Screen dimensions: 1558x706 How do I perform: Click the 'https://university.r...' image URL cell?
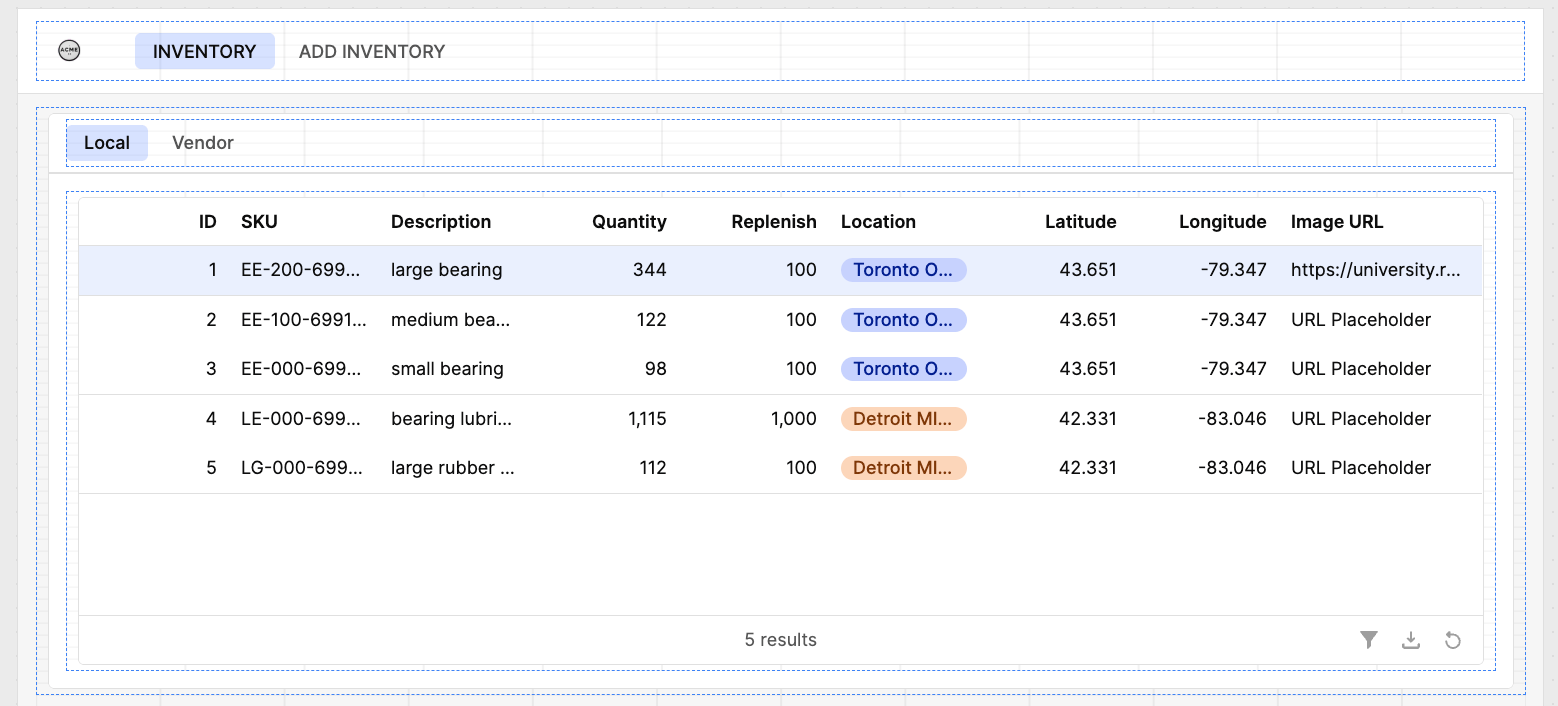click(1375, 270)
